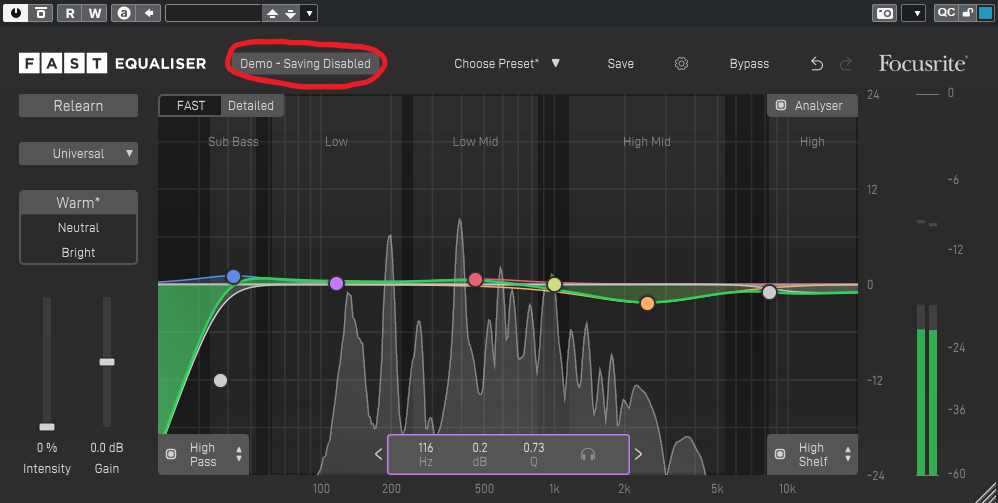Screen dimensions: 998x503
Task: Click the Bypass button
Action: (x=749, y=64)
